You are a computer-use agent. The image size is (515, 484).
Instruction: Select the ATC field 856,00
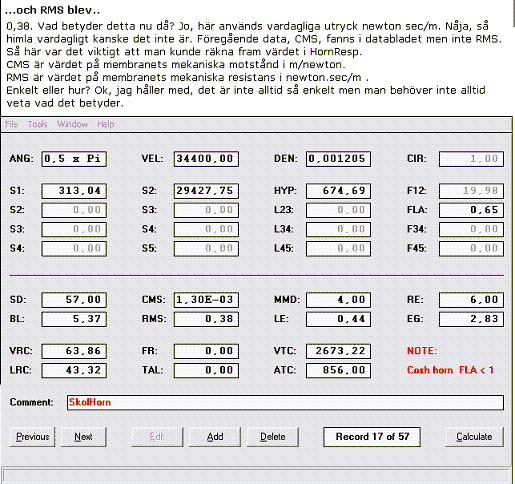pyautogui.click(x=338, y=371)
